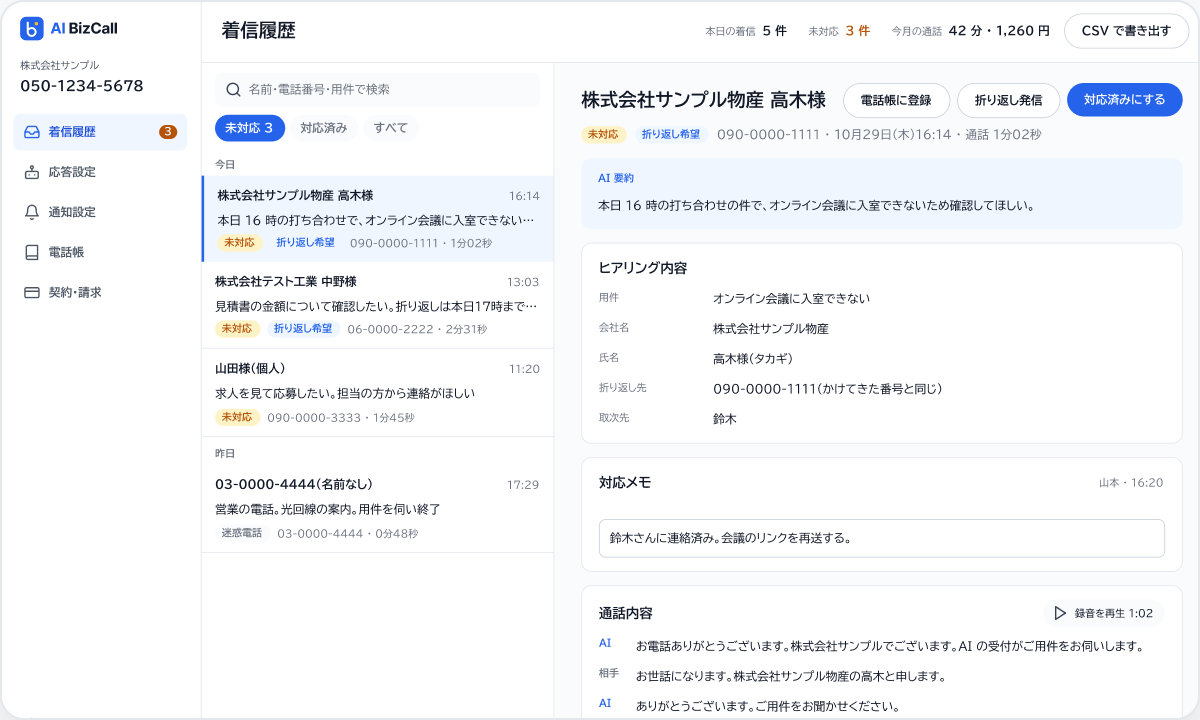Viewport: 1200px width, 720px height.
Task: Select the 未対応 3 filter tab
Action: tap(250, 128)
